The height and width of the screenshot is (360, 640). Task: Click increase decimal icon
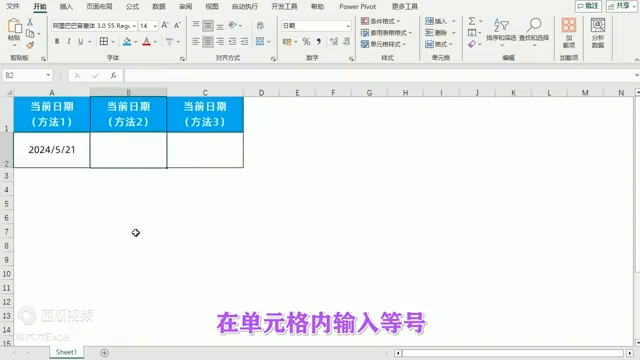tap(333, 41)
